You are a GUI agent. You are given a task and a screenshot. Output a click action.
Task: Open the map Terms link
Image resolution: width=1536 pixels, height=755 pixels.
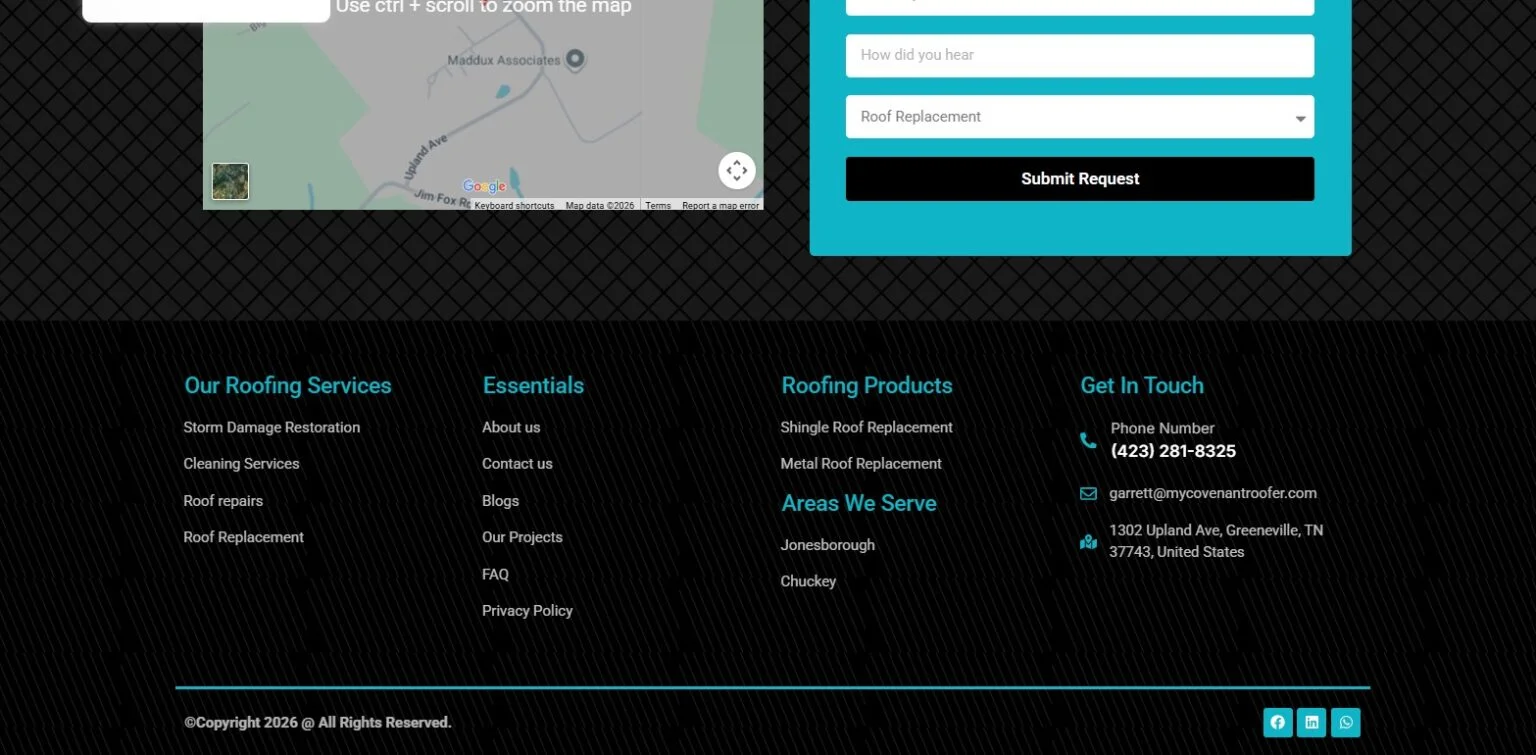(658, 206)
